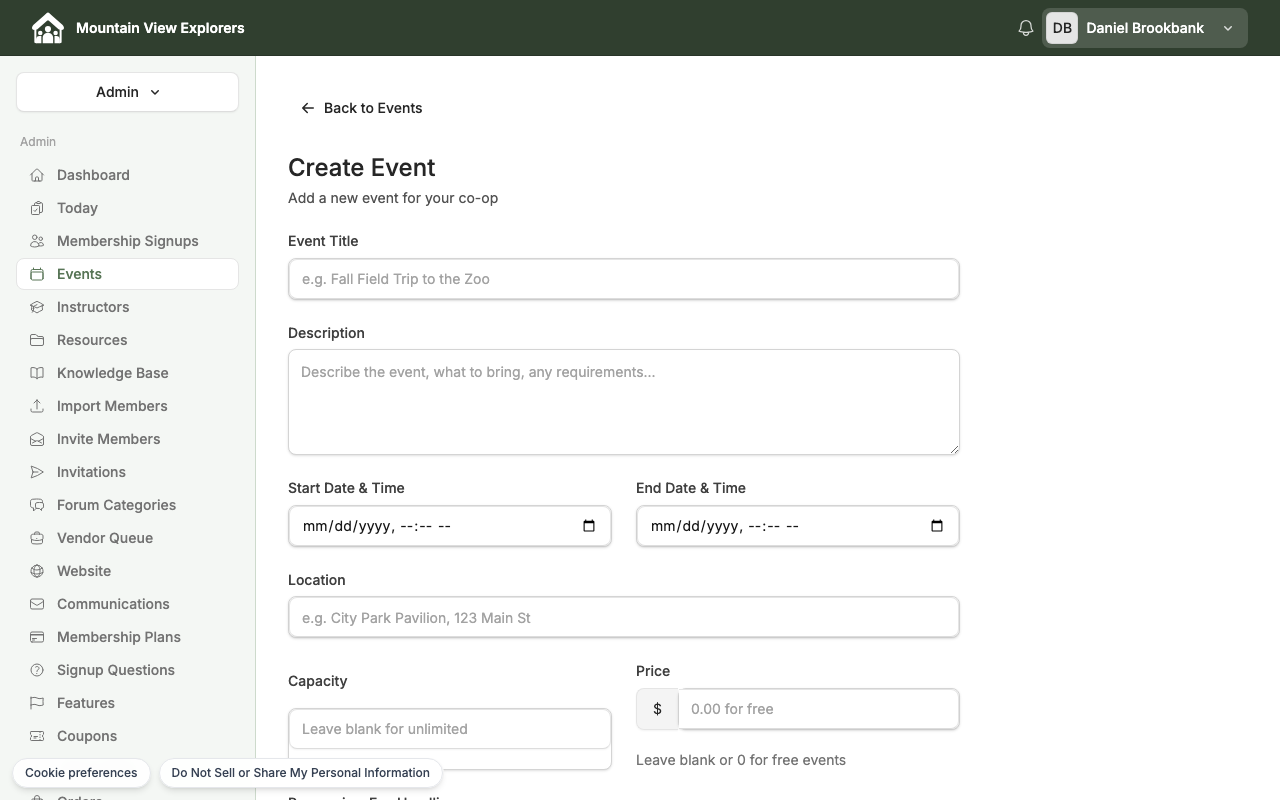Open Forum Categories link
The image size is (1280, 800).
point(127,505)
